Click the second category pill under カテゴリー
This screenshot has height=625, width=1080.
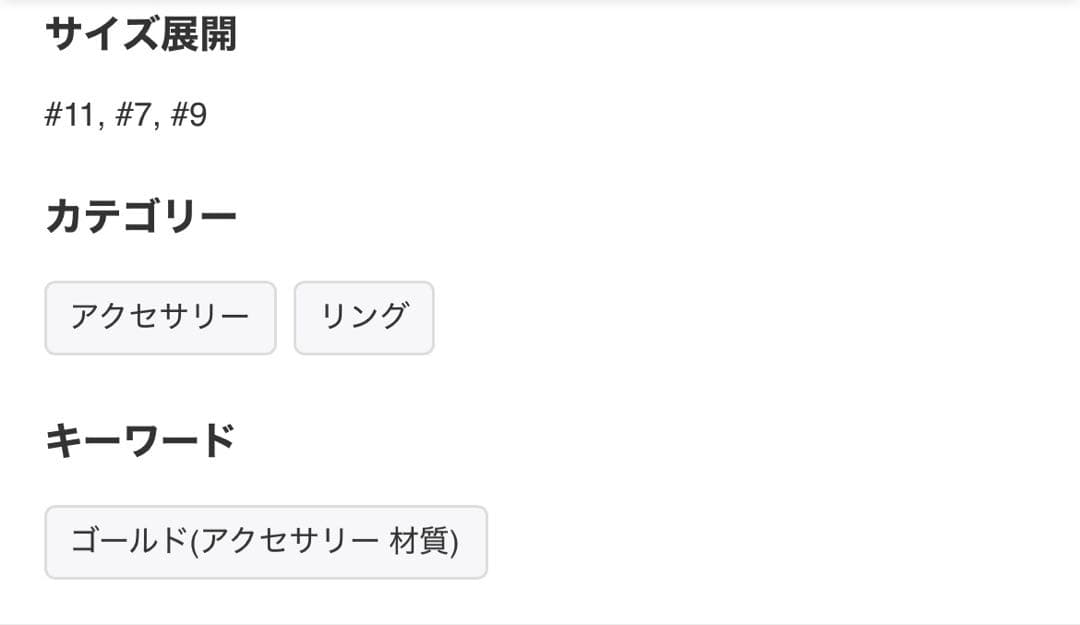click(363, 318)
